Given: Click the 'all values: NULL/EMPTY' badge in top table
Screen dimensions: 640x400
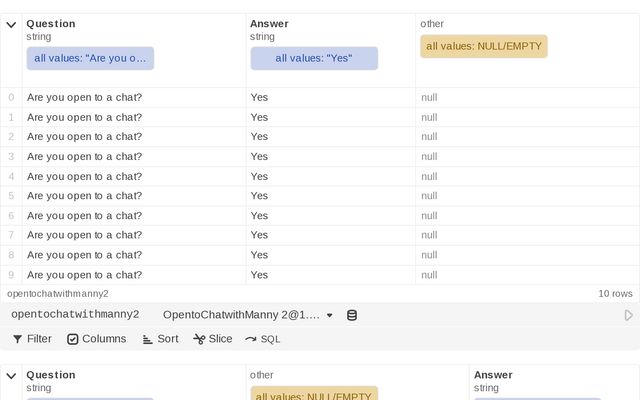Looking at the screenshot, I should tap(484, 46).
